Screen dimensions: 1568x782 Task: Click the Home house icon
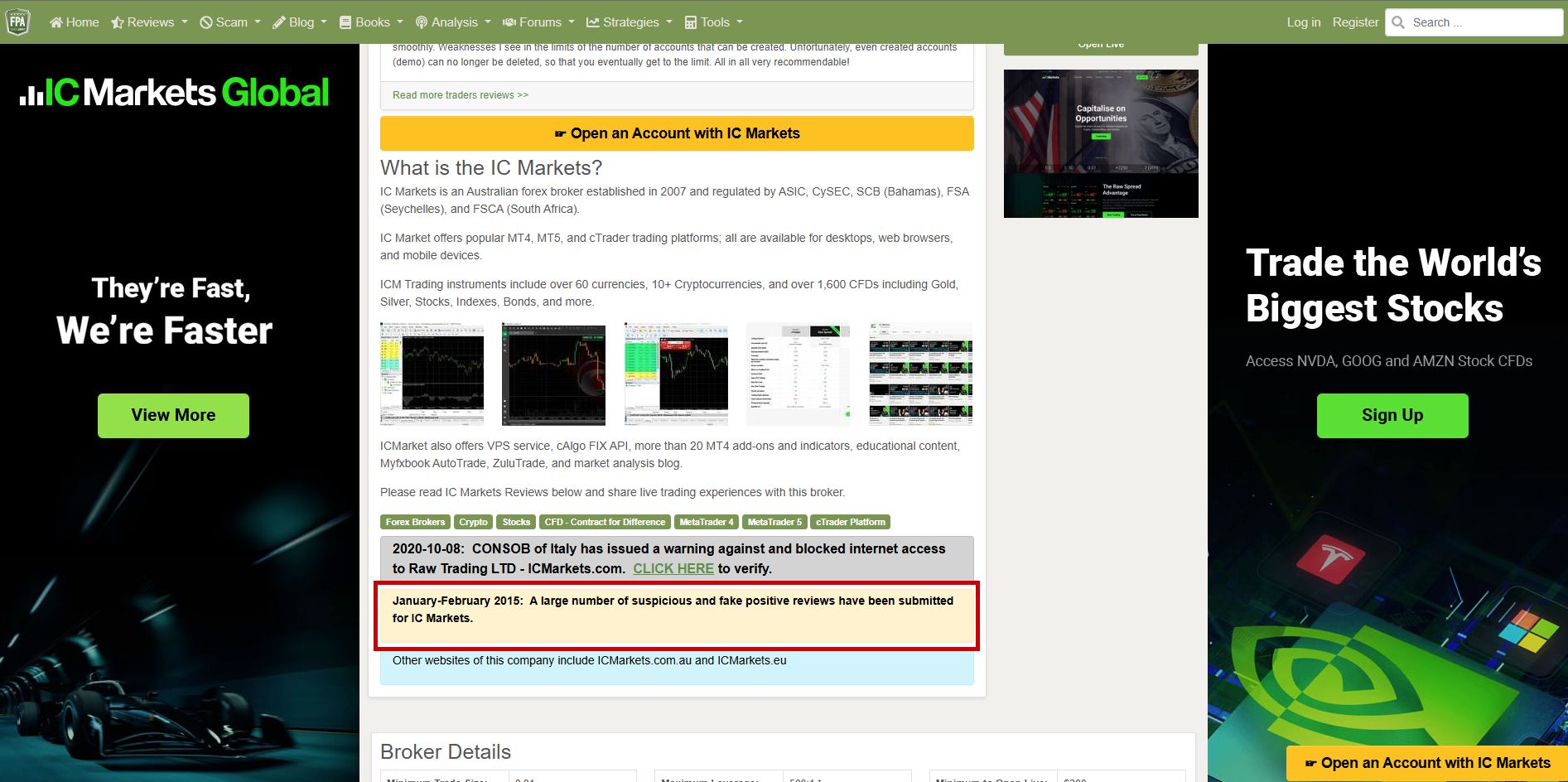[x=56, y=22]
